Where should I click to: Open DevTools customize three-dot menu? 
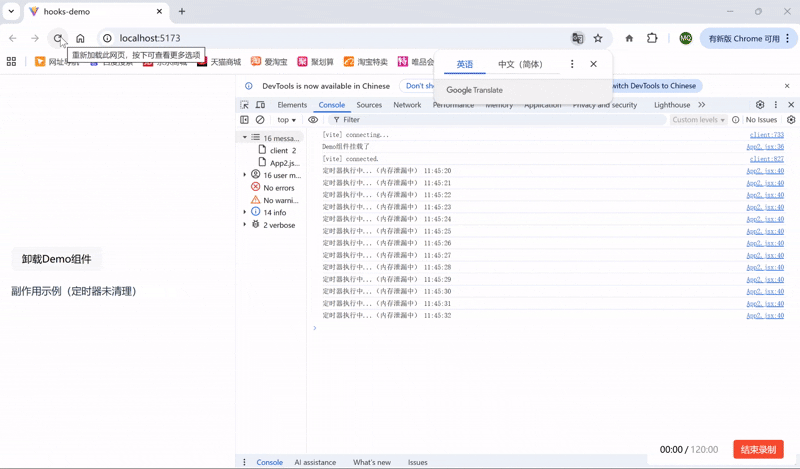pos(776,105)
